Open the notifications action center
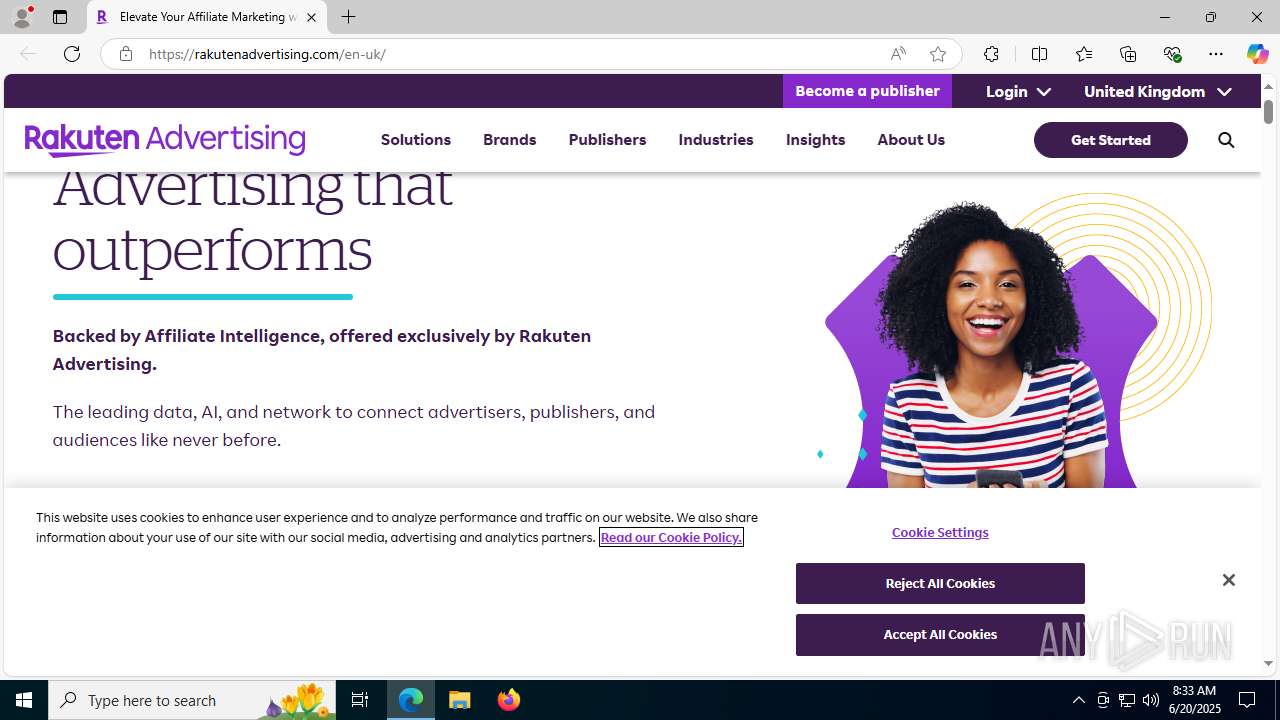Image resolution: width=1280 pixels, height=720 pixels. pos(1247,700)
